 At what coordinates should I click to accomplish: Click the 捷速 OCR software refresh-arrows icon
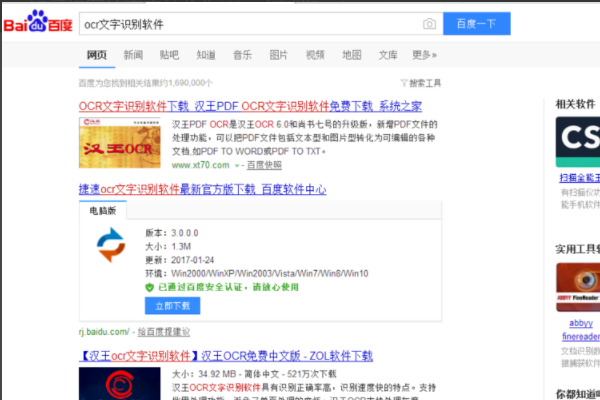(111, 245)
